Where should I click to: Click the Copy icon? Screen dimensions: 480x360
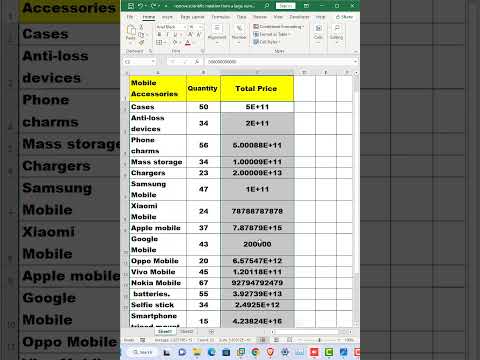141,35
